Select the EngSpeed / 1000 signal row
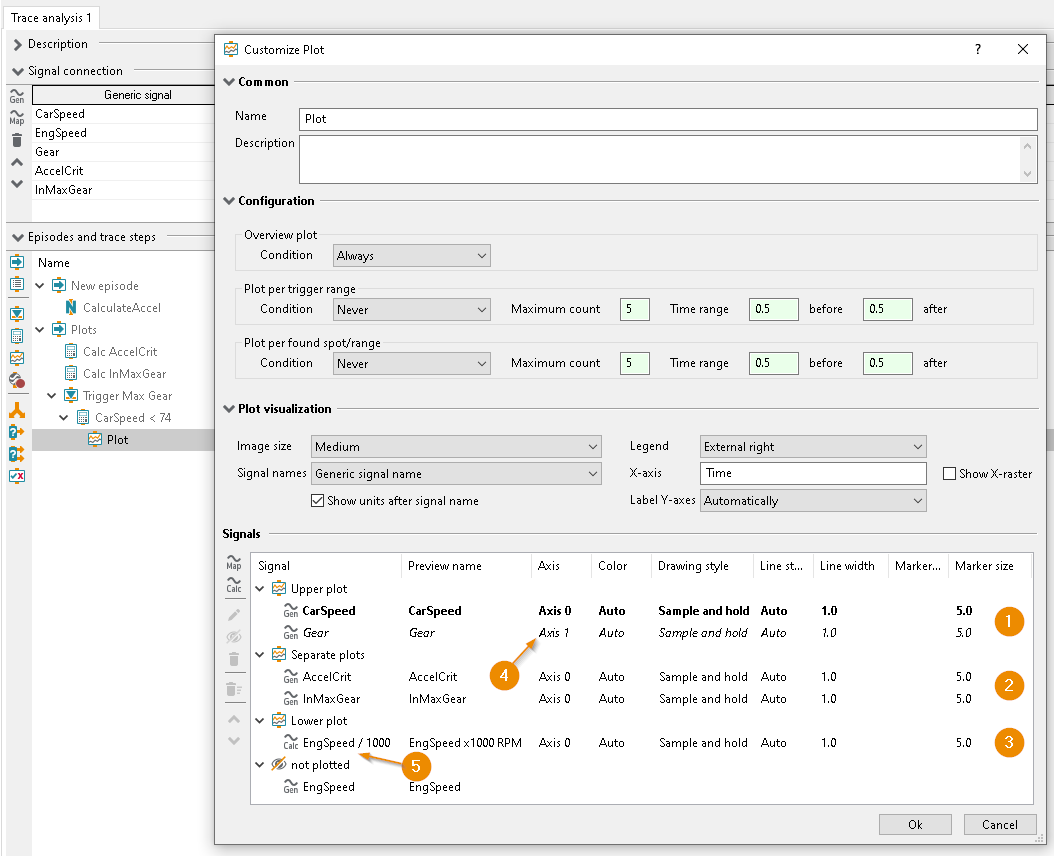1054x856 pixels. point(643,742)
